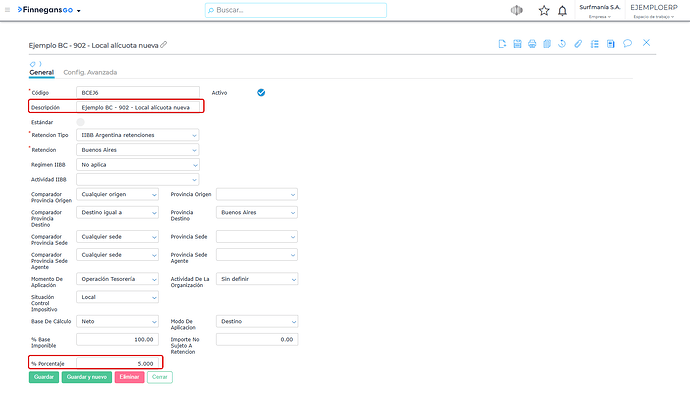Open the Retencion Tipo dropdown

[137, 135]
